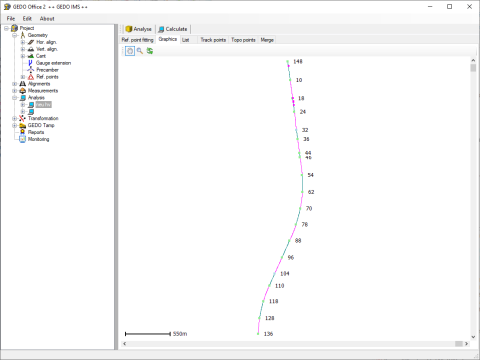Activate the zoom magnifier tool
Viewport: 480px width, 360px height.
140,51
